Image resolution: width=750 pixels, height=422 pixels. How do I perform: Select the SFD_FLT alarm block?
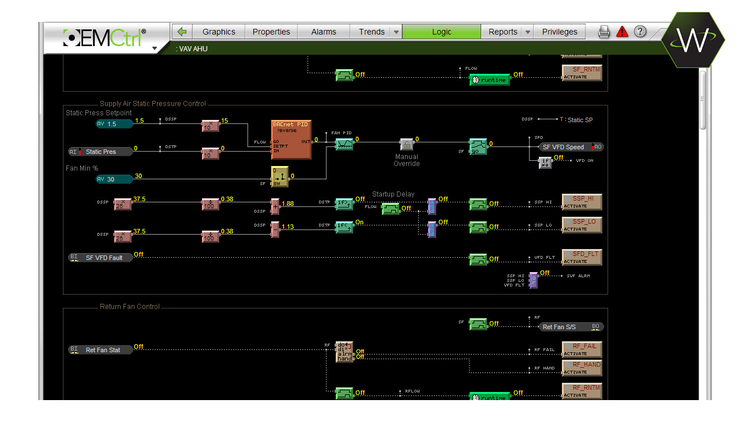[x=580, y=257]
